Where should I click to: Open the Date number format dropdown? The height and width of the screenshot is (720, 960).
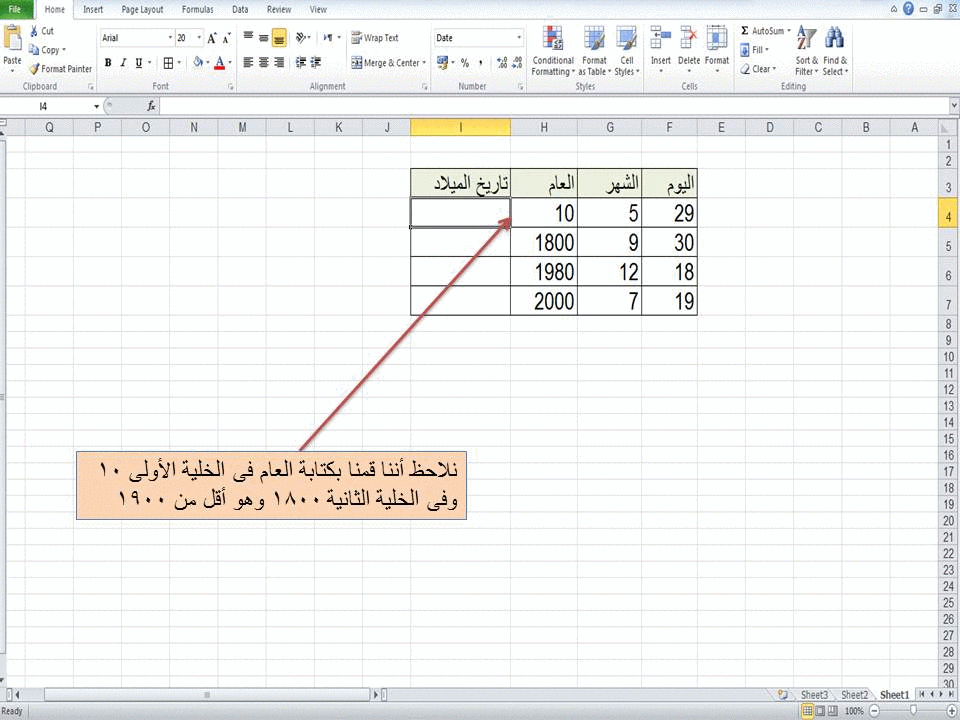519,38
